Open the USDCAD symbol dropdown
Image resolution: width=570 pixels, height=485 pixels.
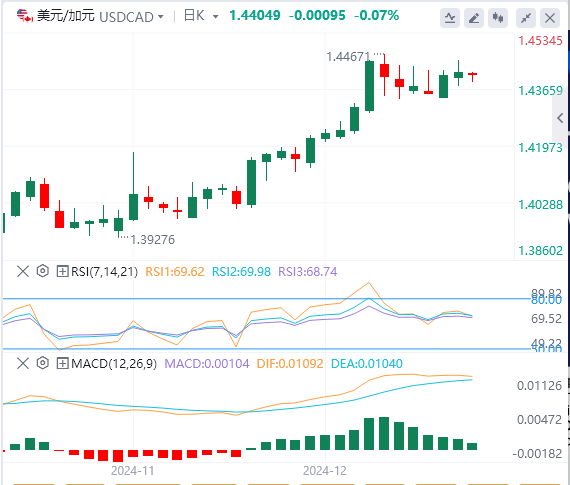pyautogui.click(x=160, y=17)
